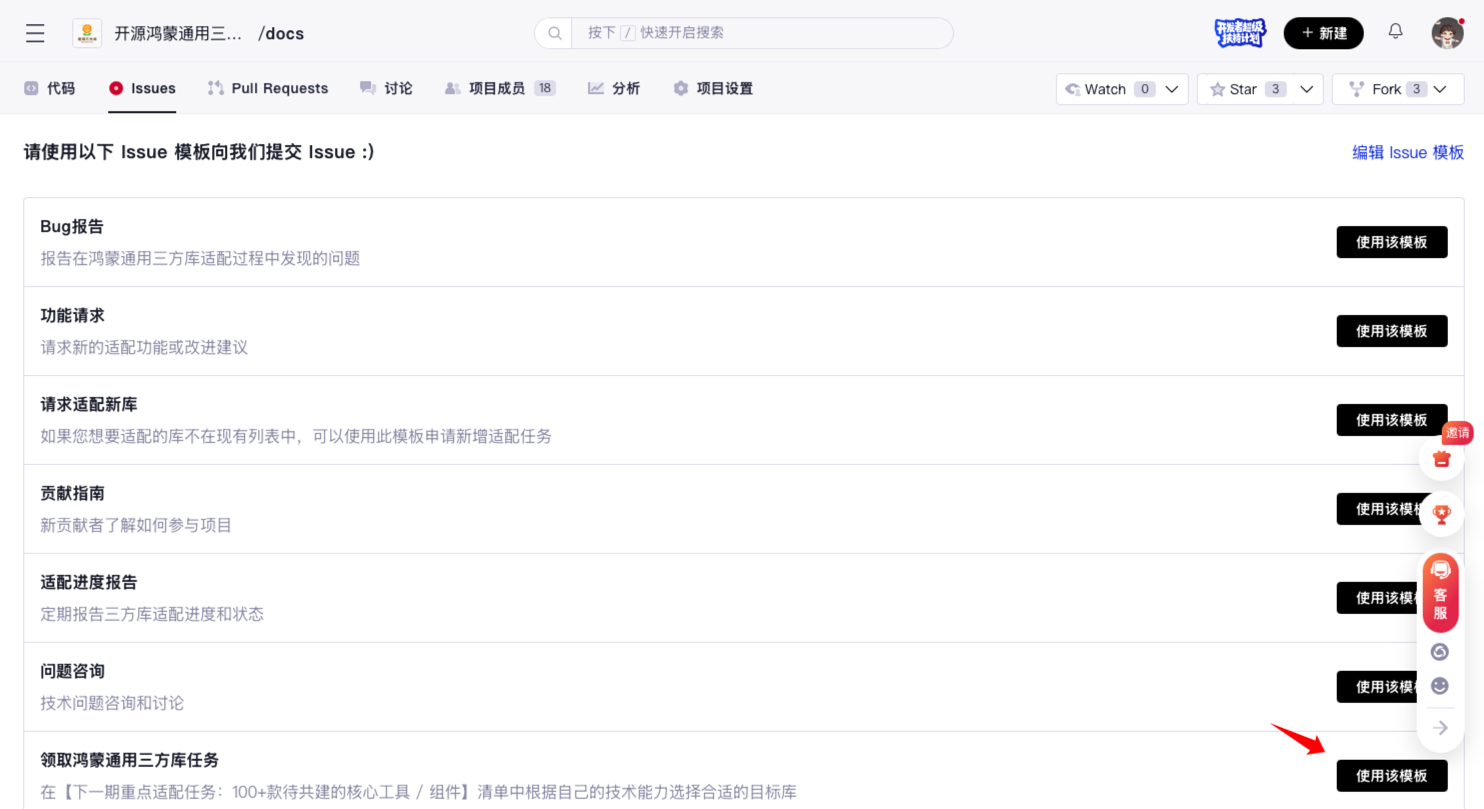Click the Bug报告 title text

pos(72,226)
